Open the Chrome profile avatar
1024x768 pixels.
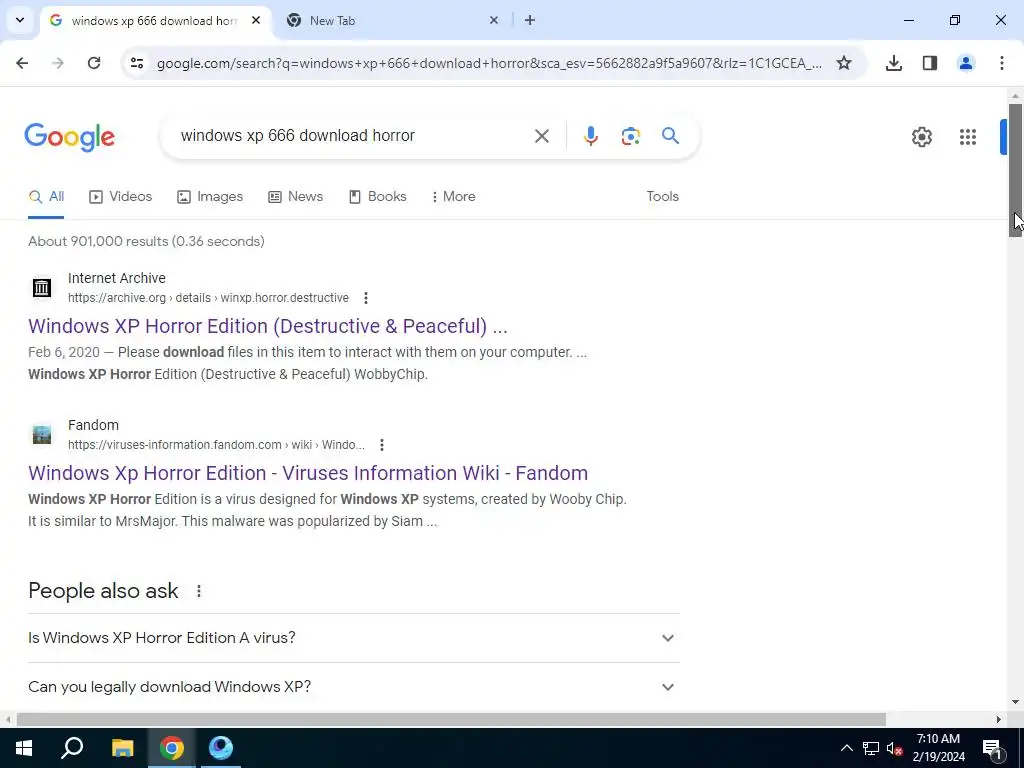coord(965,63)
